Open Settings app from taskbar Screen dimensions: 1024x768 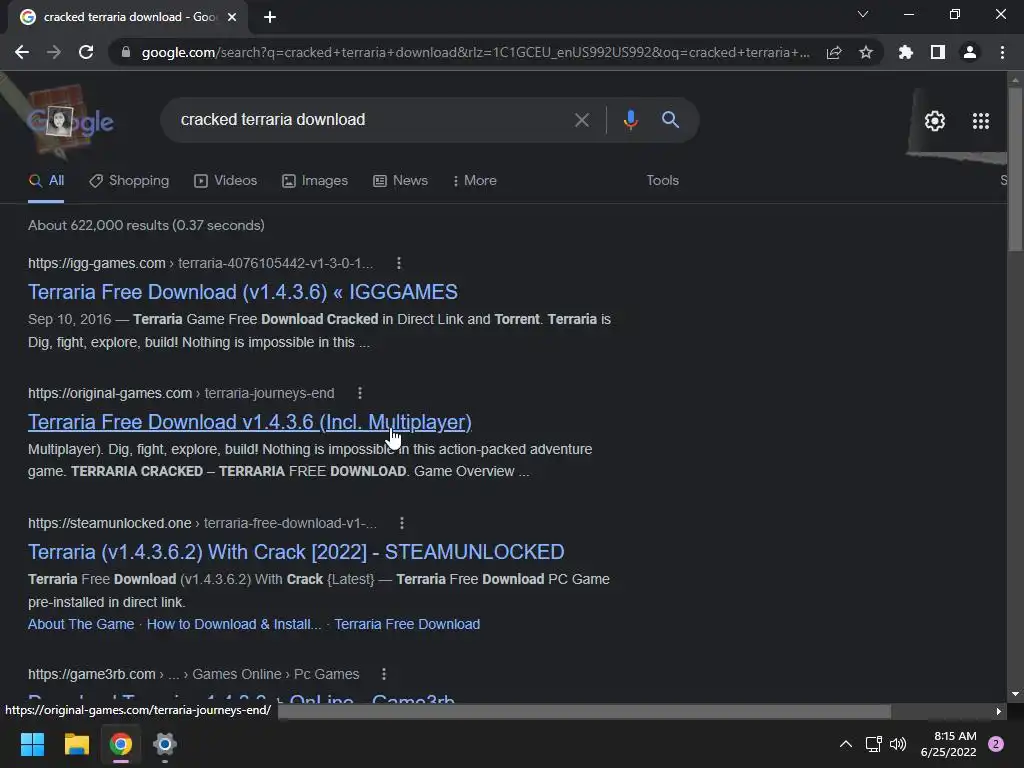(x=165, y=744)
